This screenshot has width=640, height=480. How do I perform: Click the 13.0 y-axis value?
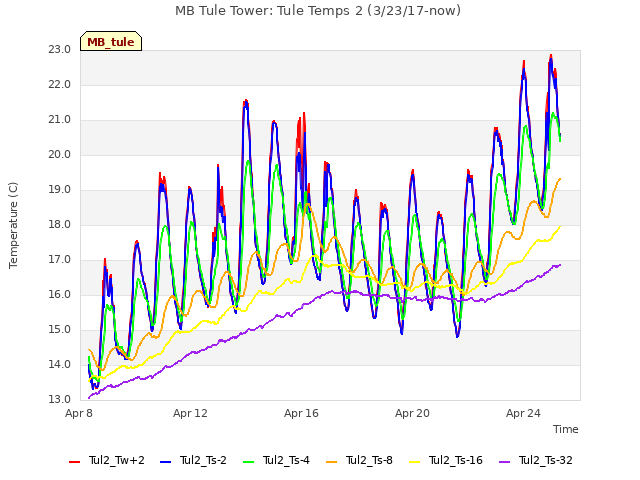(60, 400)
